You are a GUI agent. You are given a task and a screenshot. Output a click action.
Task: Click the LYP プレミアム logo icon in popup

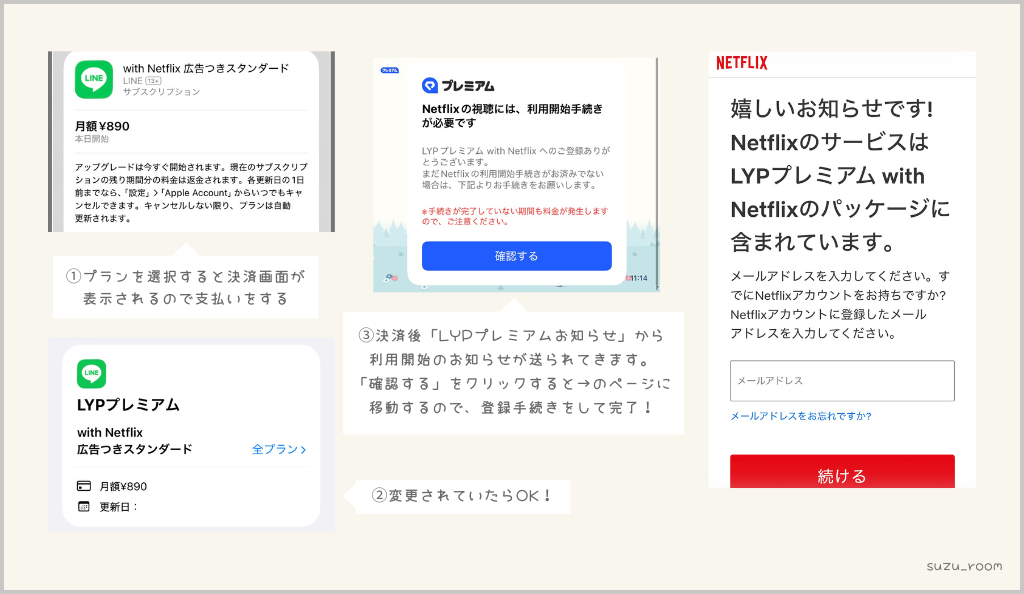pyautogui.click(x=431, y=86)
